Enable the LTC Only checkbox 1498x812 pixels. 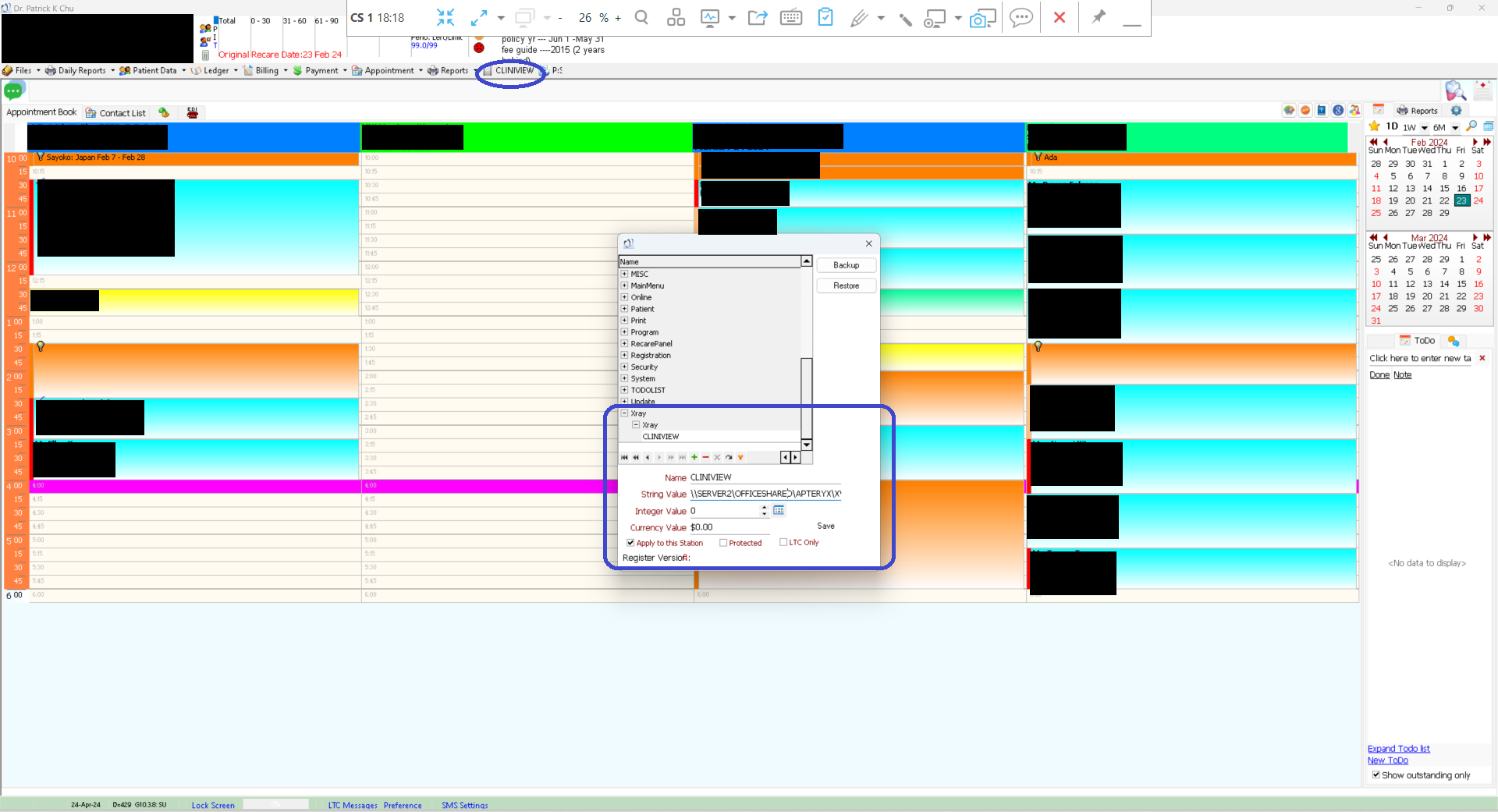[x=783, y=542]
